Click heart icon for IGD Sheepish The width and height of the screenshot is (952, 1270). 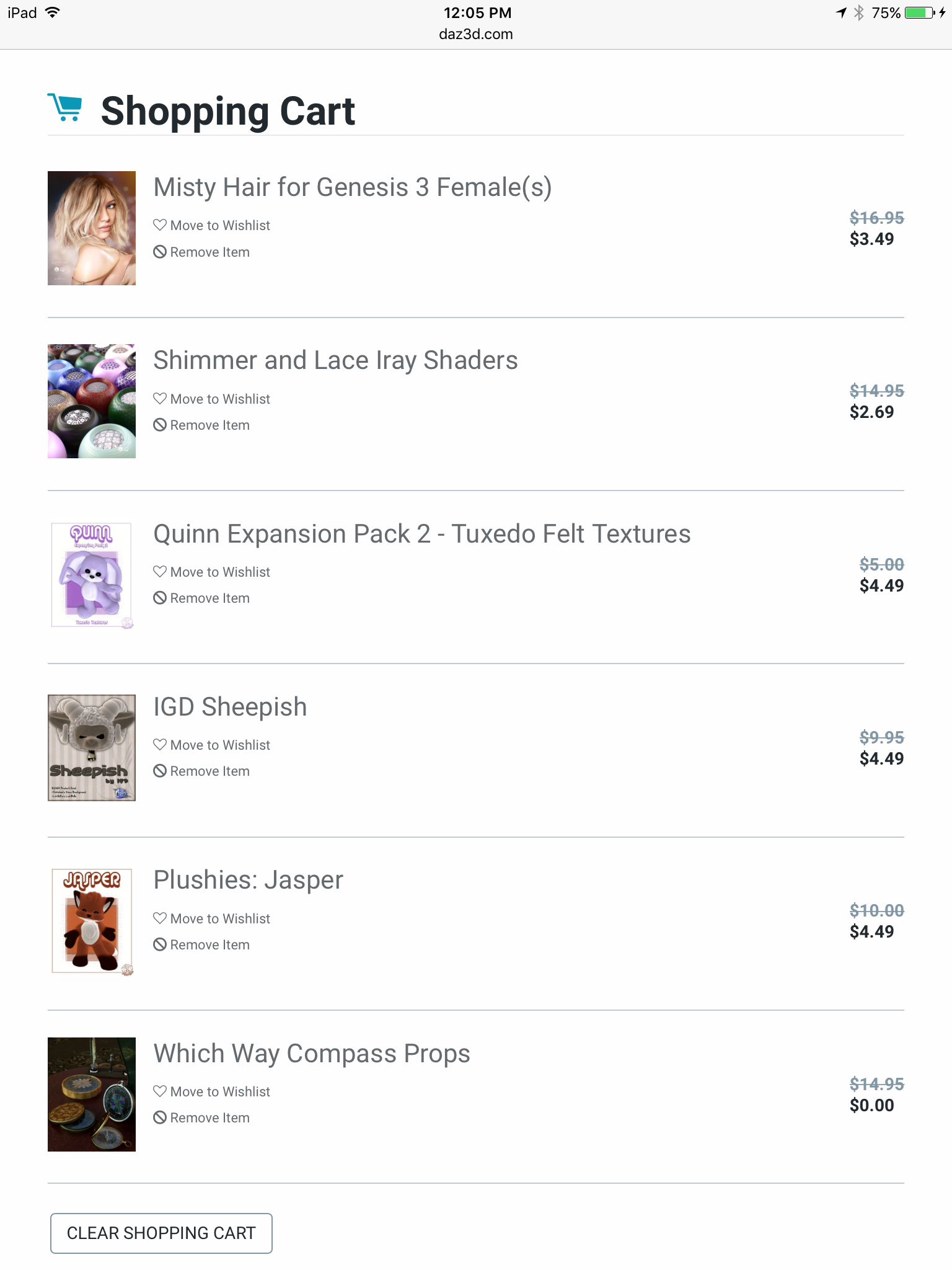(160, 745)
